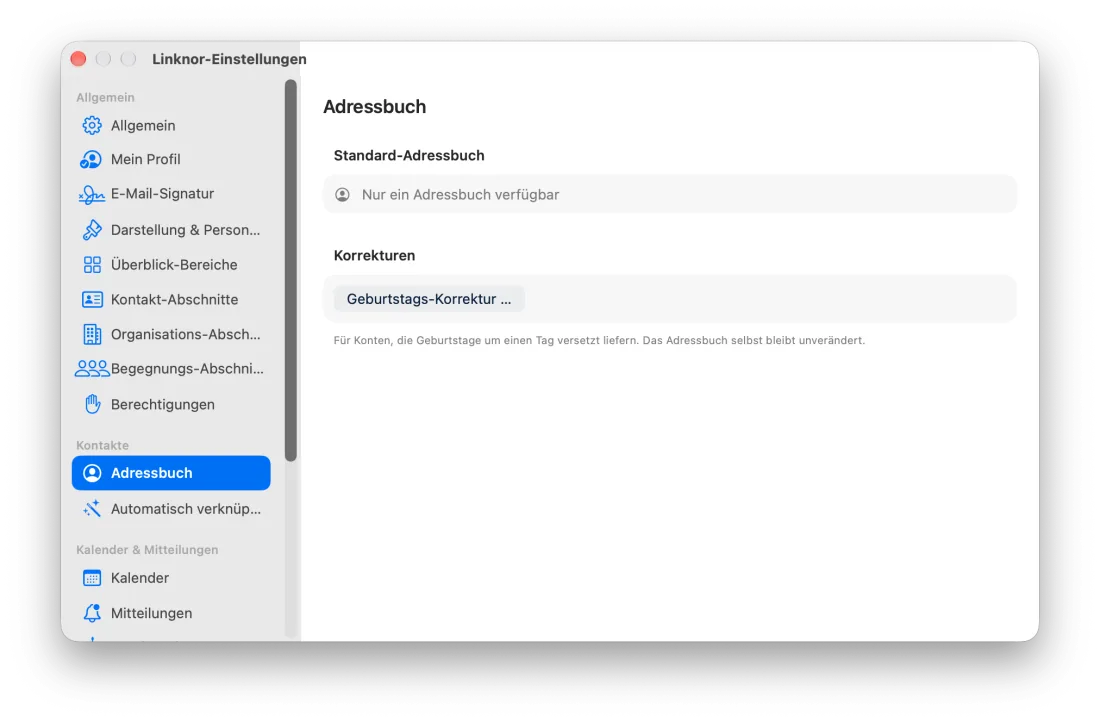Click the Adressbuch person circle icon in sidebar

(92, 473)
